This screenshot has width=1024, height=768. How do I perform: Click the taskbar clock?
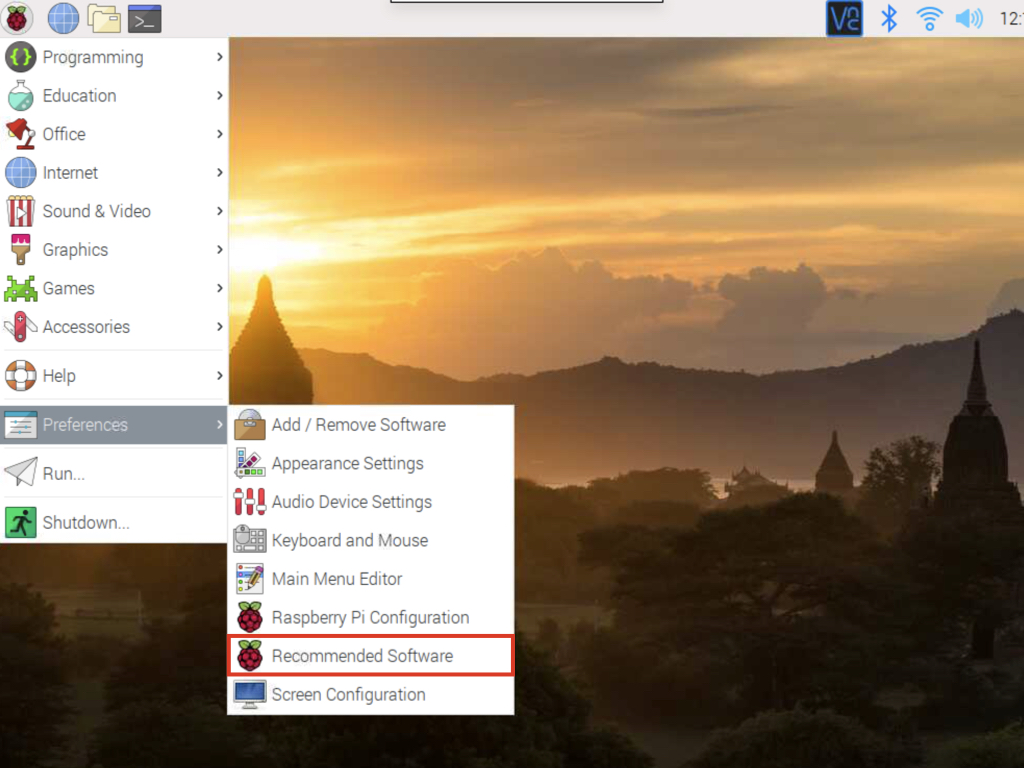(x=1011, y=18)
